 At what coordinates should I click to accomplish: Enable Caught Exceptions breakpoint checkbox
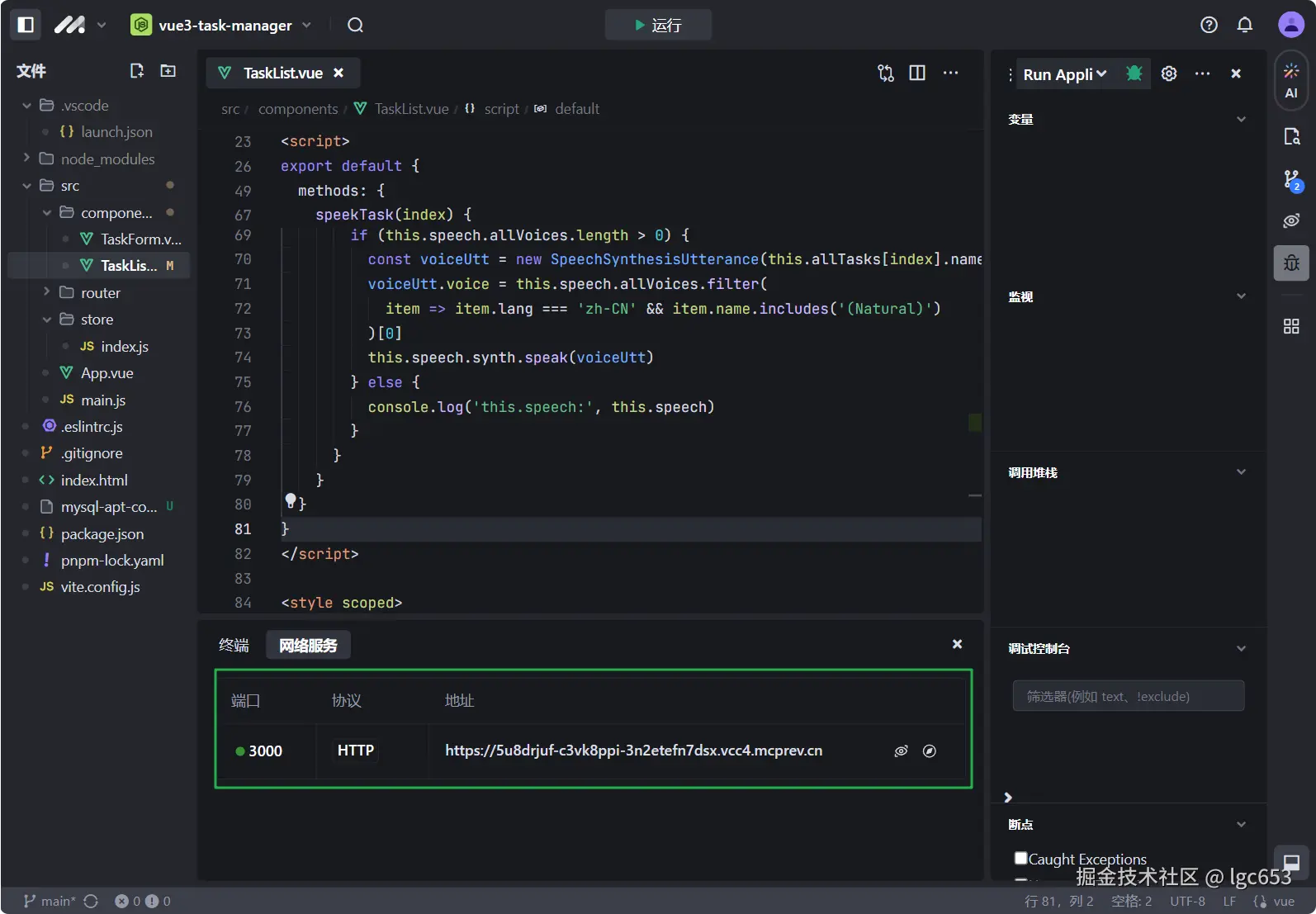click(x=1021, y=858)
